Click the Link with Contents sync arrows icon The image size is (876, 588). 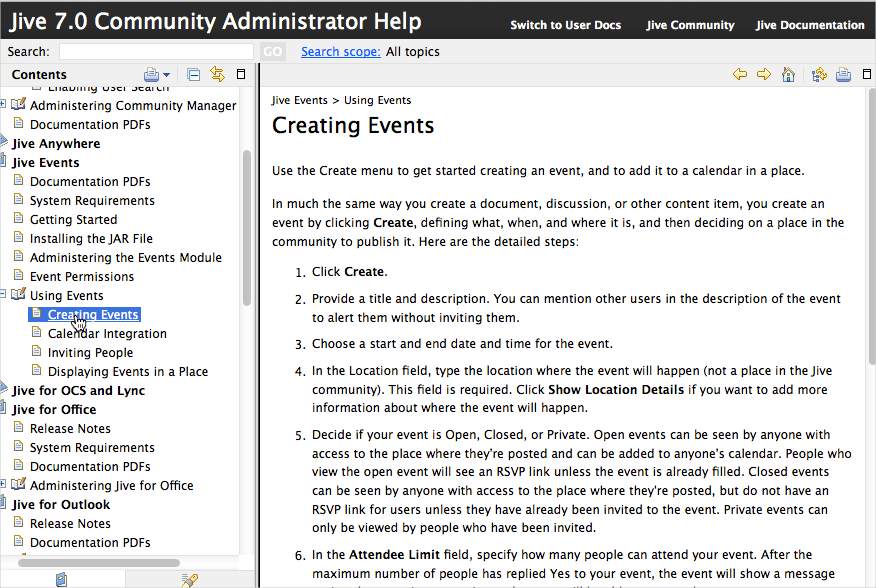(x=217, y=74)
